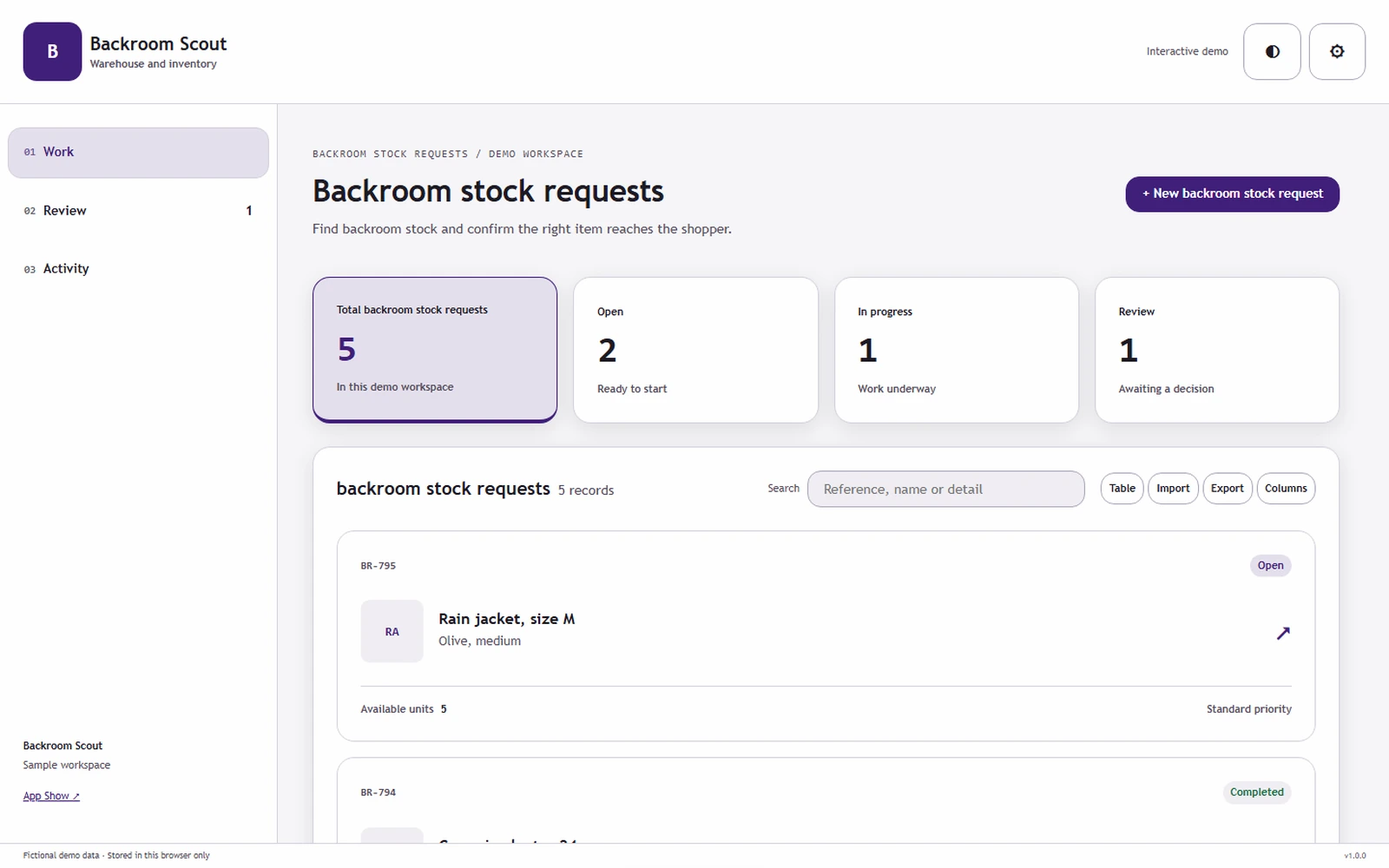Follow the App Show link
This screenshot has height=868, width=1389.
click(x=51, y=796)
